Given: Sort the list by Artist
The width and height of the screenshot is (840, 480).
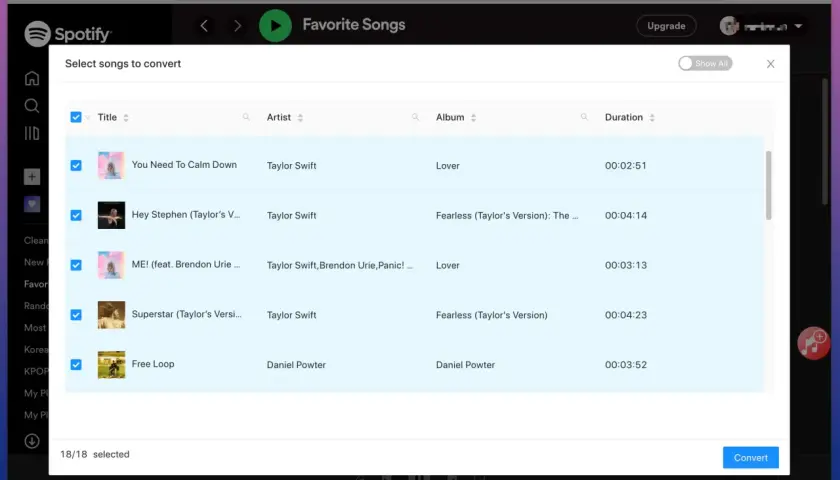Looking at the screenshot, I should point(300,117).
